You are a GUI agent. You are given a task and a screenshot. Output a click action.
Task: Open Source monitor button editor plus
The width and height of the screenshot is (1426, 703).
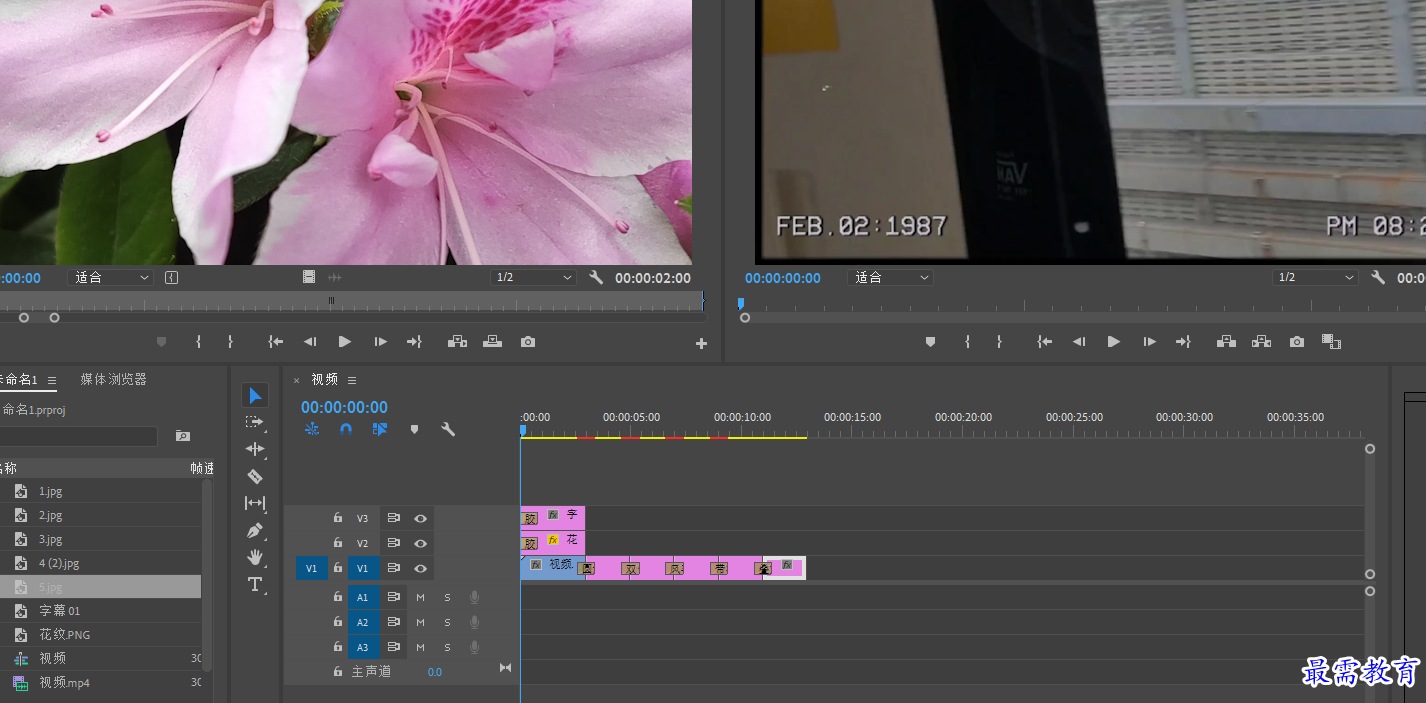coord(701,343)
